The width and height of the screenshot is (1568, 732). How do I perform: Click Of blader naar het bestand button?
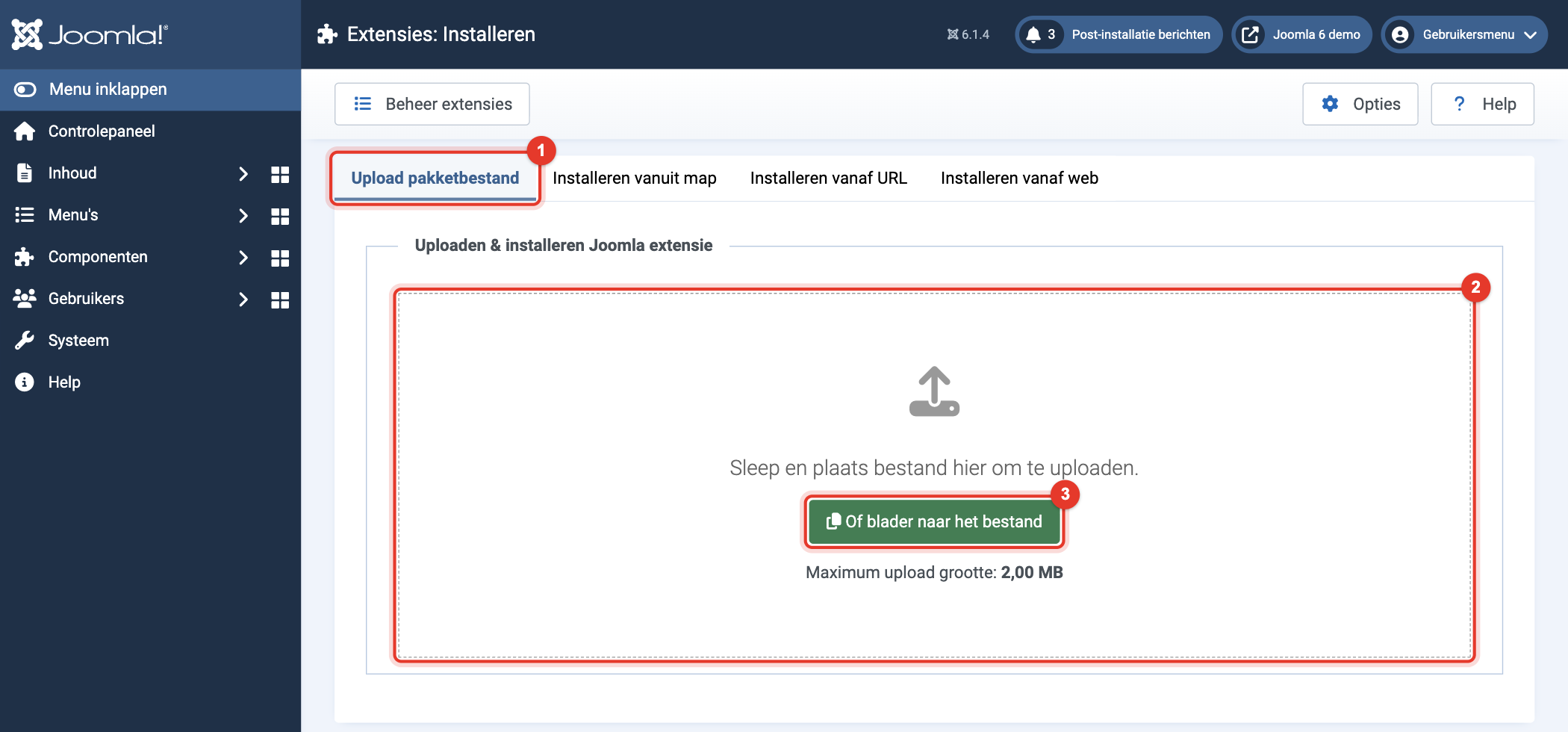(934, 521)
